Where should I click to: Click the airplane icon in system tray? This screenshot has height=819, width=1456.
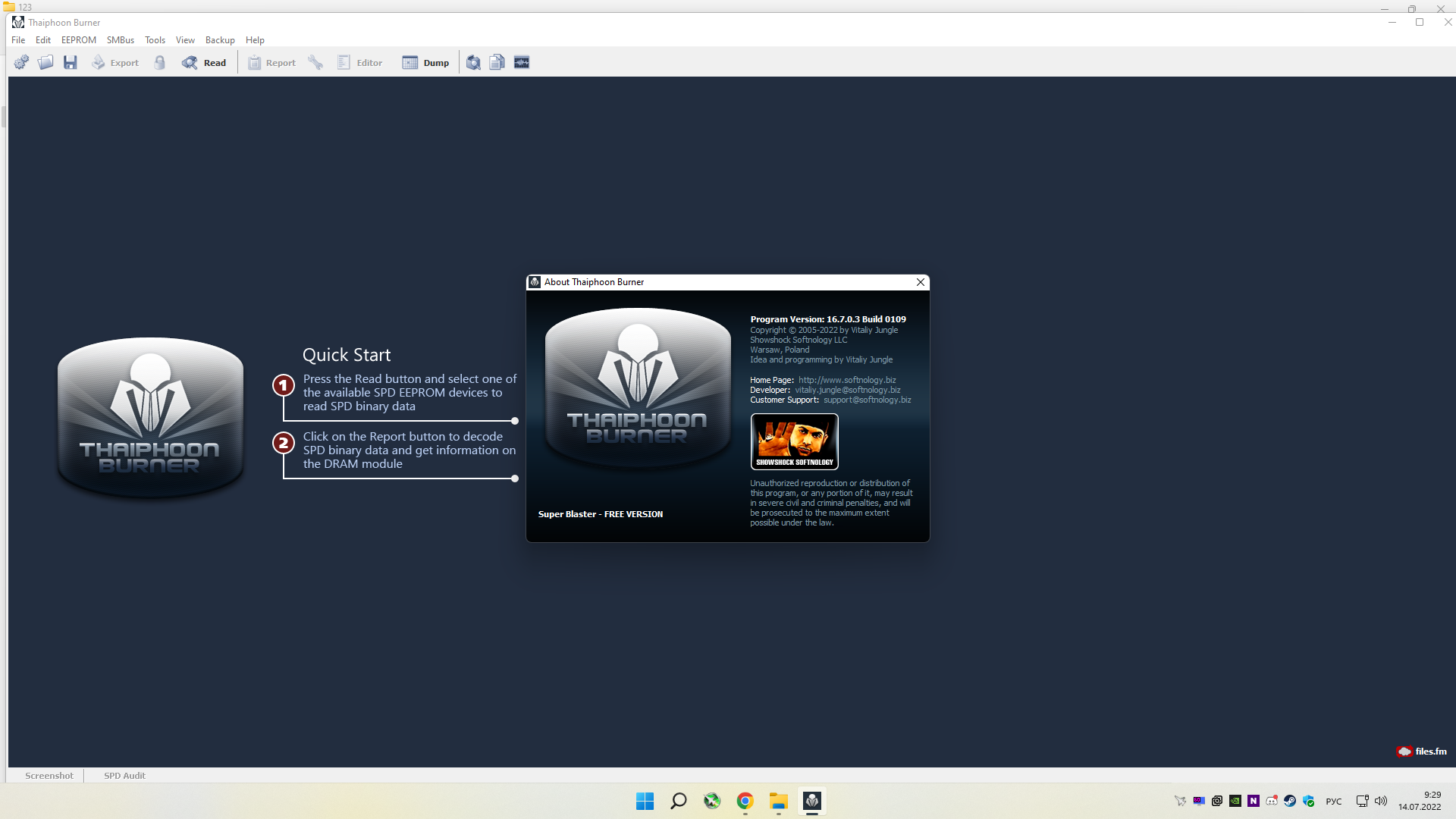[x=1181, y=801]
